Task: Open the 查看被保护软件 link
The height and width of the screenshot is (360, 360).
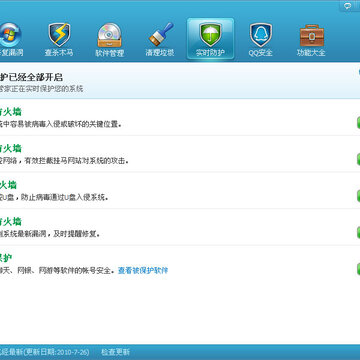Action: (143, 270)
